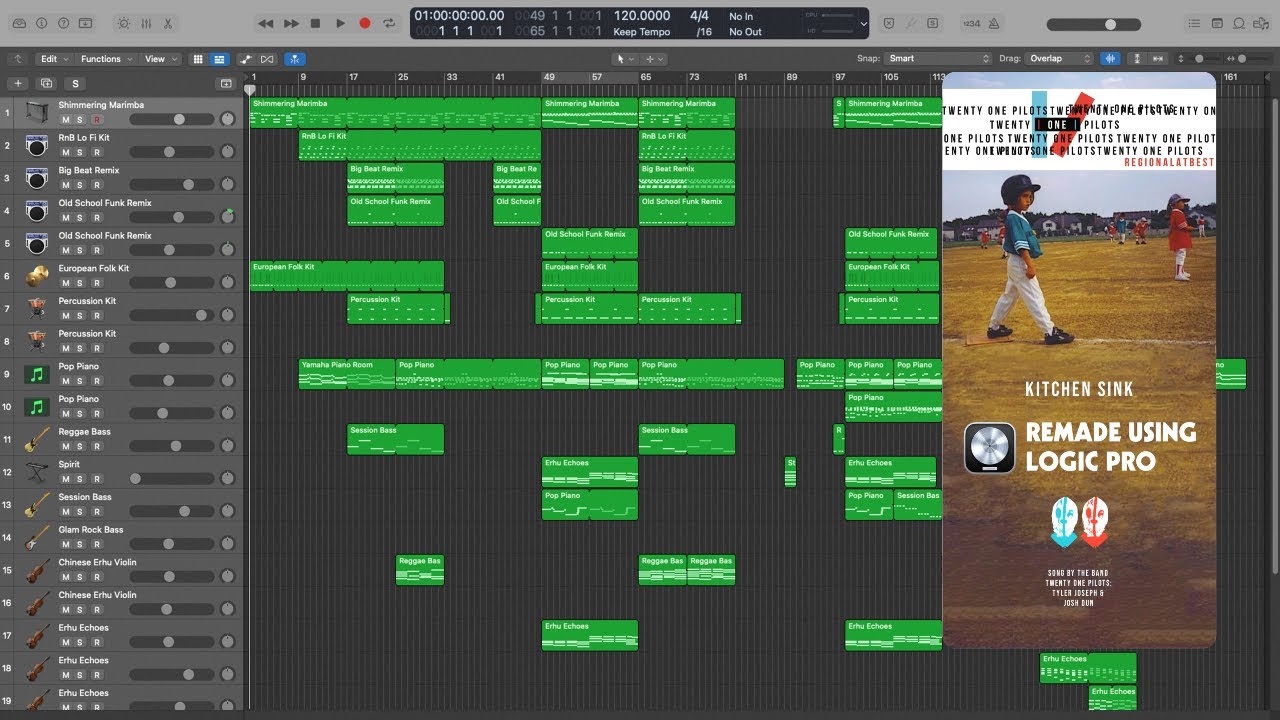Viewport: 1280px width, 720px height.
Task: Toggle the Cycle loop button
Action: [389, 23]
